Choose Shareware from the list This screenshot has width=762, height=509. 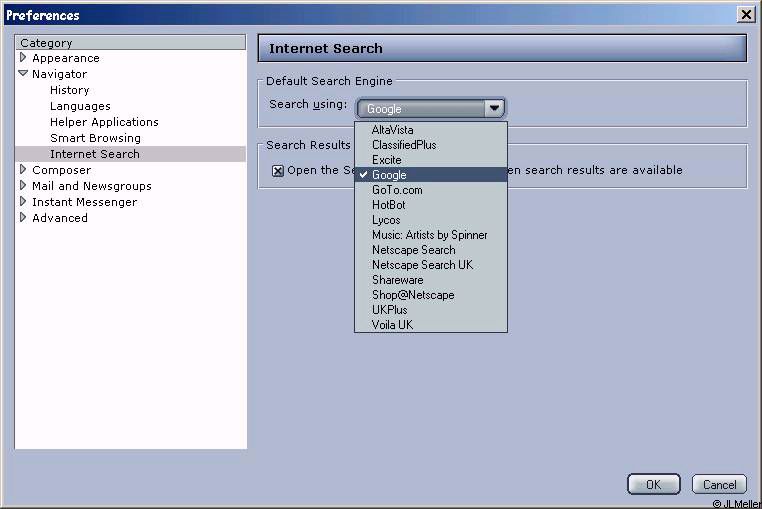[x=431, y=280]
